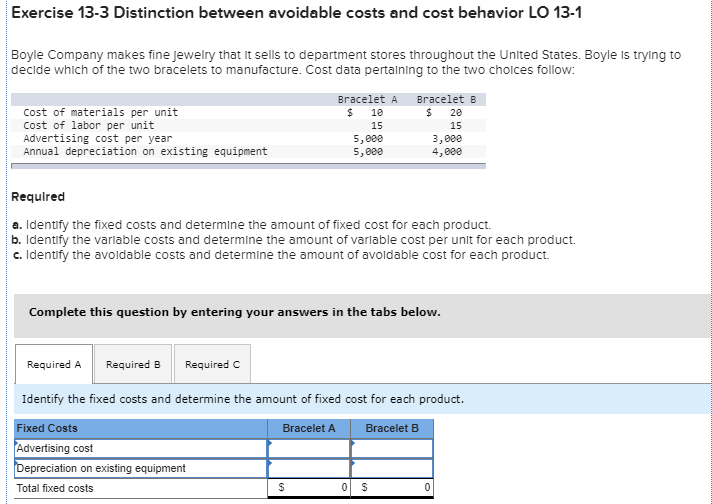Image resolution: width=712 pixels, height=504 pixels.
Task: Click requirement b about variable costs
Action: click(294, 240)
